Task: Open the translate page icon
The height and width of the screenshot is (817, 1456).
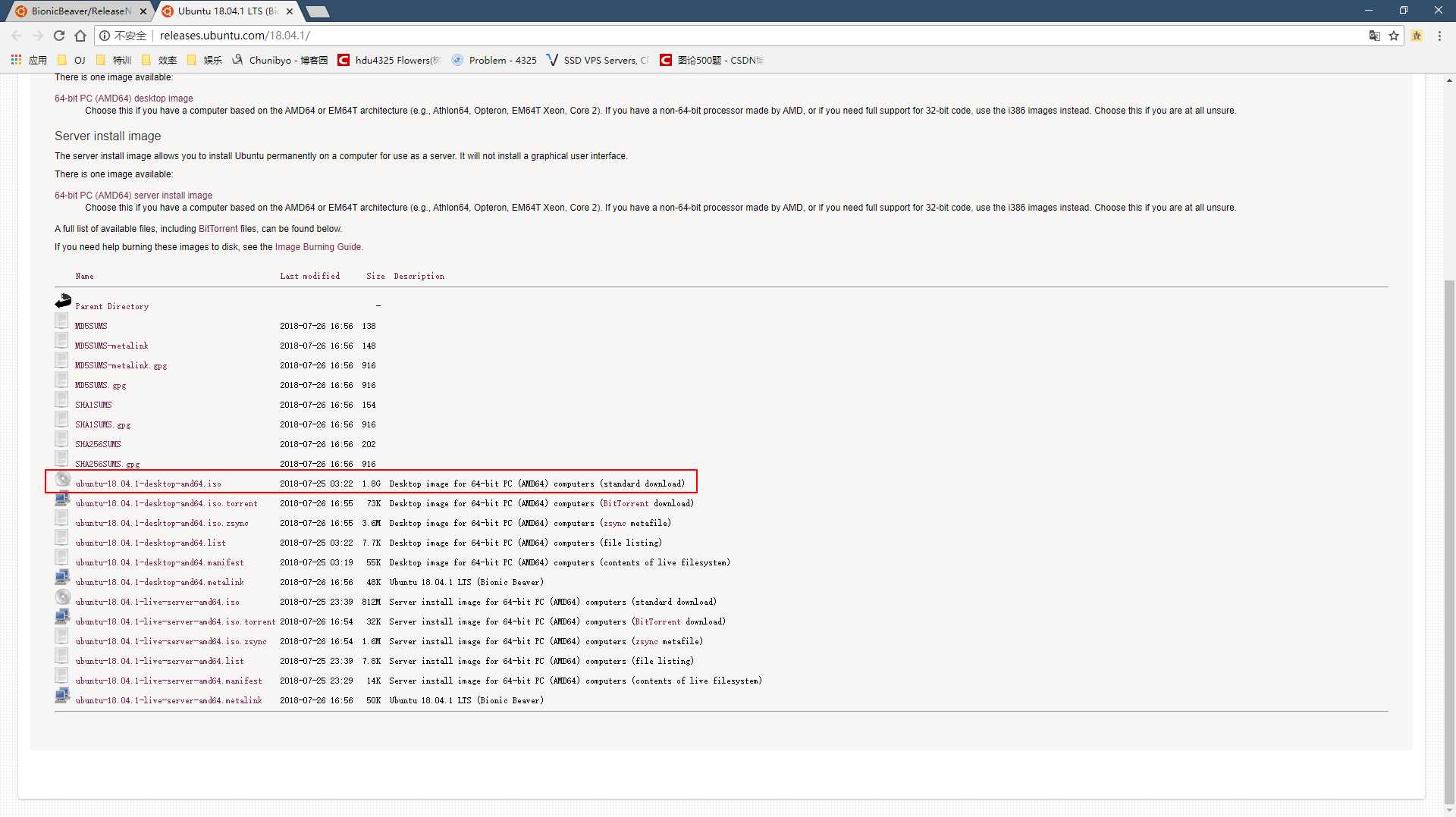Action: (x=1374, y=36)
